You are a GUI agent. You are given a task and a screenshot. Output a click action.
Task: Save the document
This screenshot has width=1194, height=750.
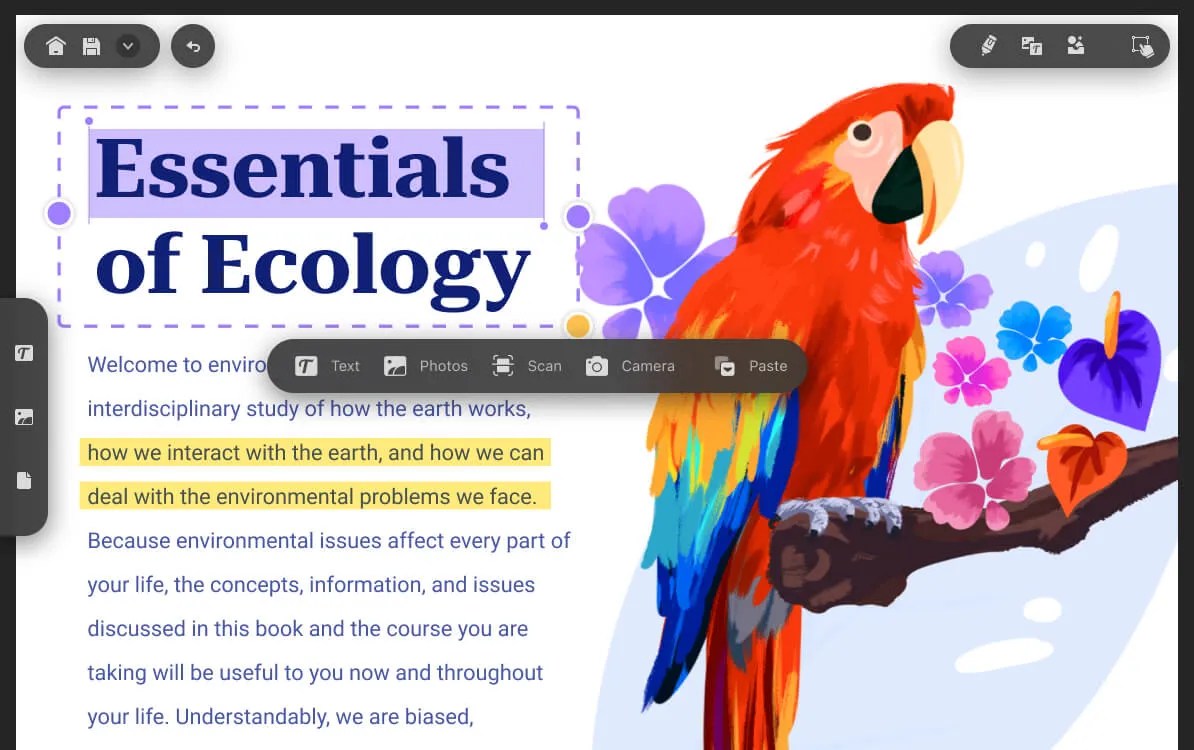(x=91, y=45)
